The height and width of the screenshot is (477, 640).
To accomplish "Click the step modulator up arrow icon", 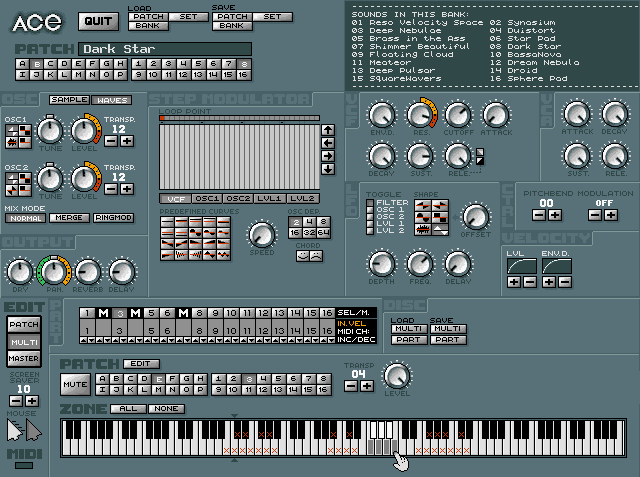I will pyautogui.click(x=327, y=129).
